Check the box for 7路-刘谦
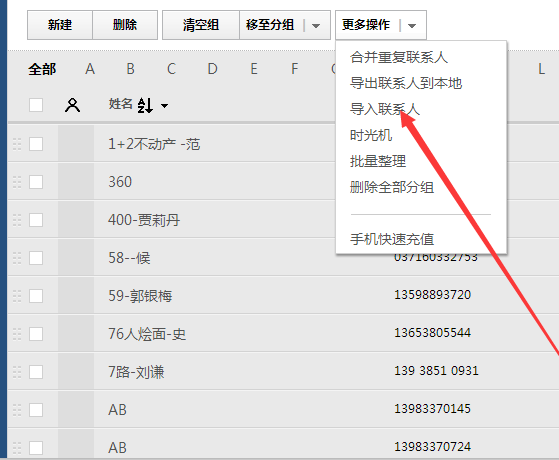The width and height of the screenshot is (559, 460). point(36,372)
